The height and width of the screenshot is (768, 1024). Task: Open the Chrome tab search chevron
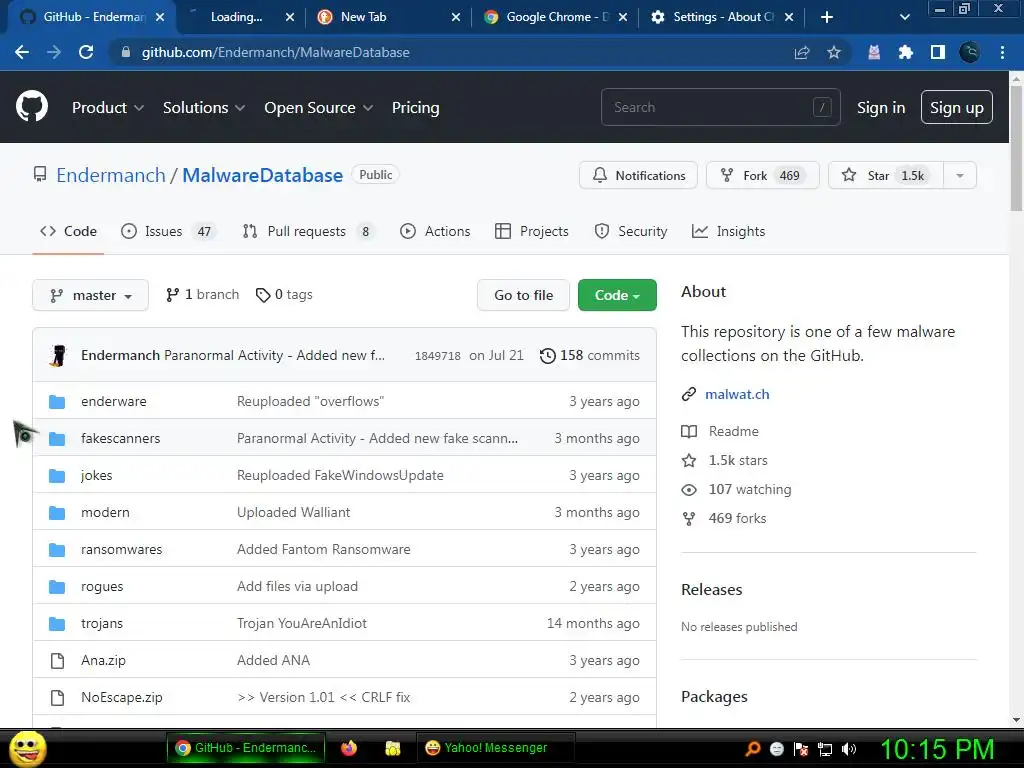904,17
